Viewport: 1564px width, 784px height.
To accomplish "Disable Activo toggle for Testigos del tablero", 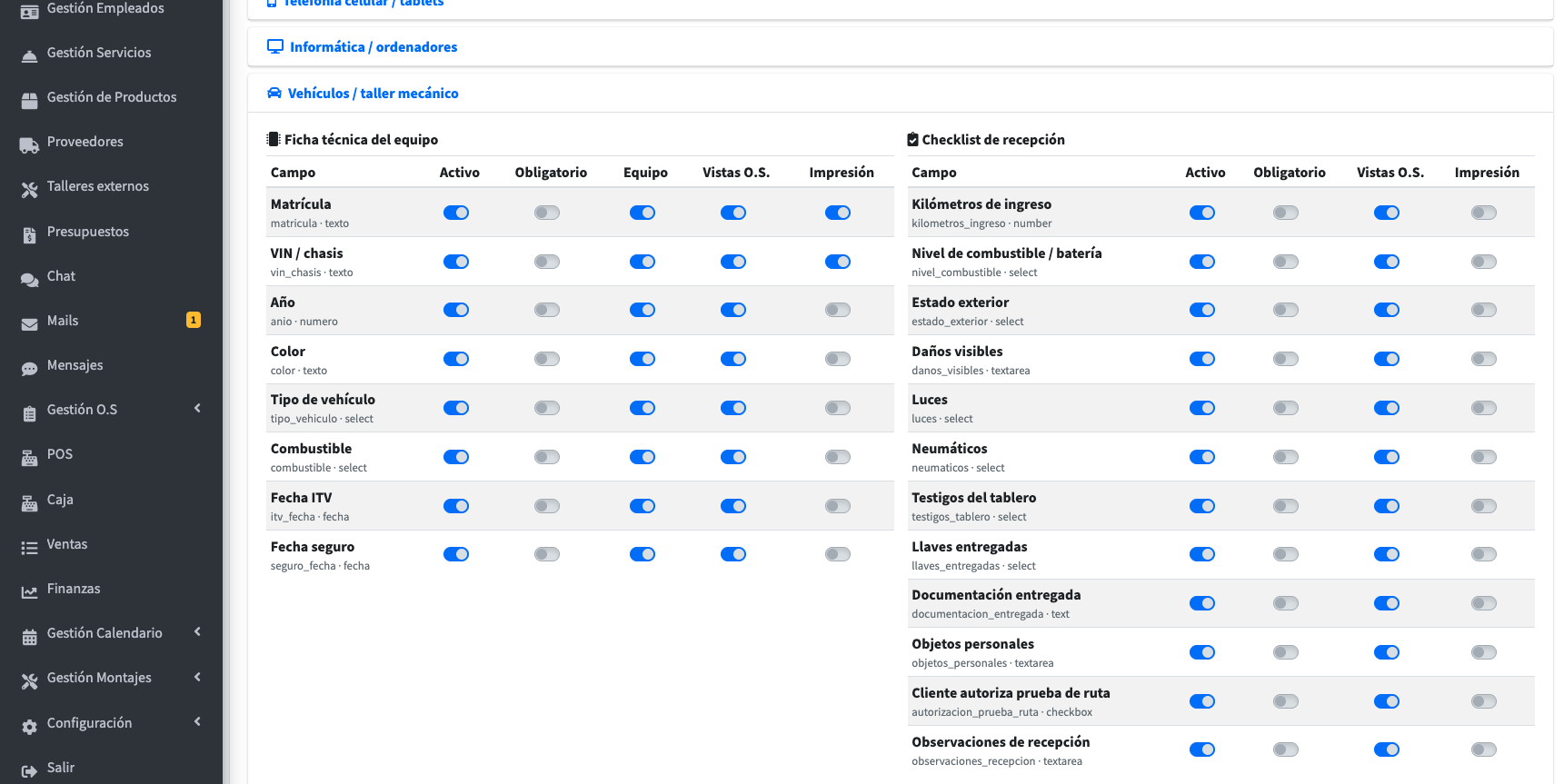I will 1202,506.
